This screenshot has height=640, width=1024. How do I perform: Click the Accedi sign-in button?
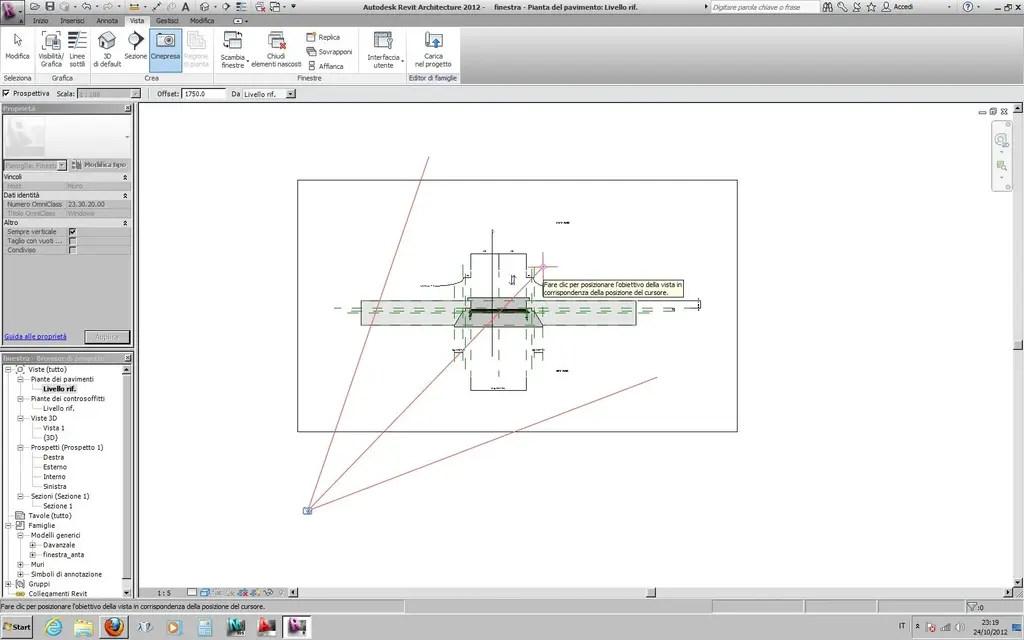click(898, 7)
